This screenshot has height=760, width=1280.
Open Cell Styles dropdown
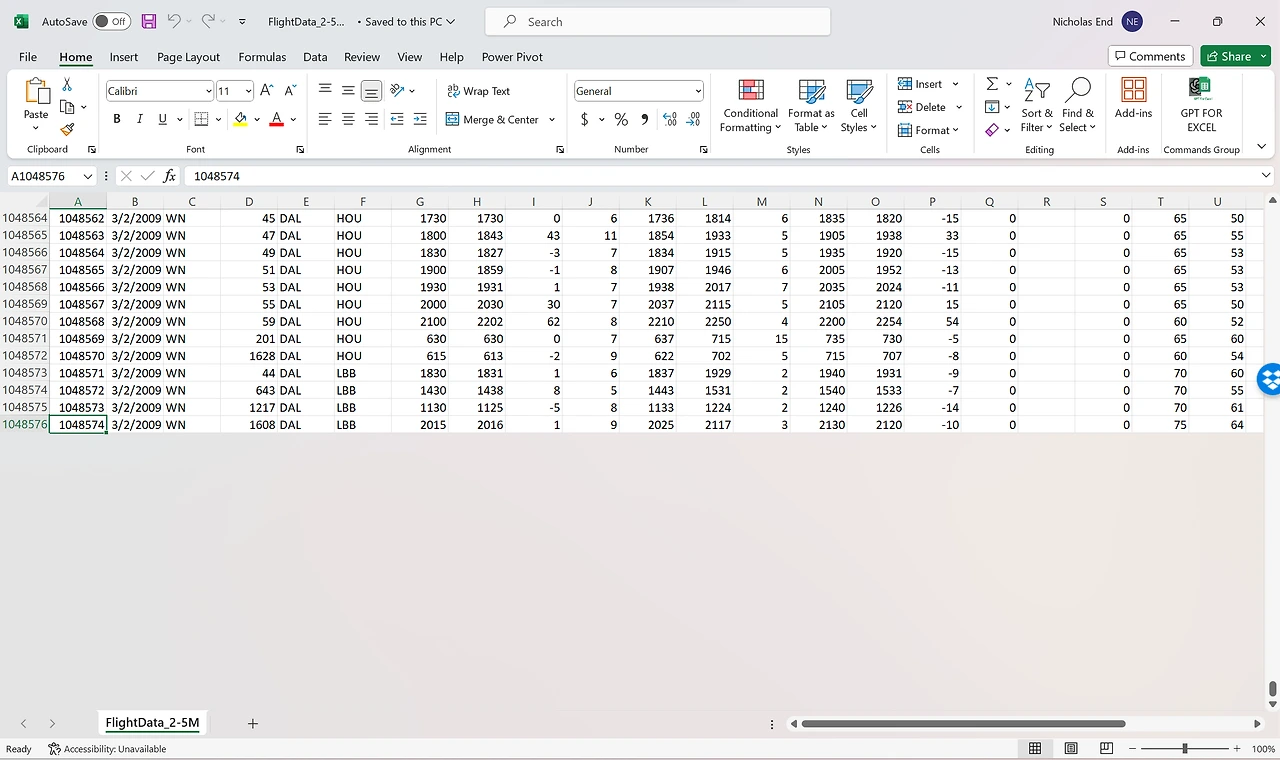point(859,105)
